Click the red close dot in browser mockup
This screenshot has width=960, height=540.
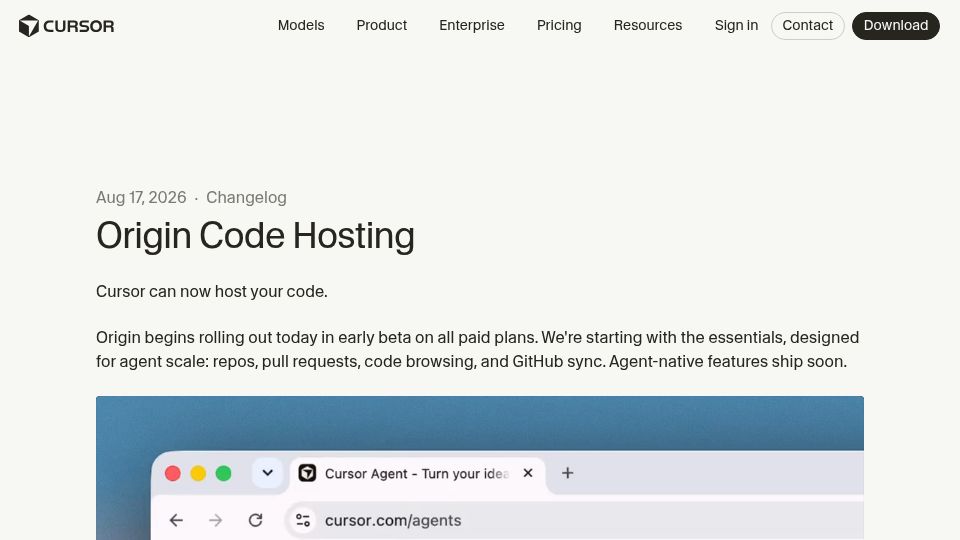click(173, 473)
